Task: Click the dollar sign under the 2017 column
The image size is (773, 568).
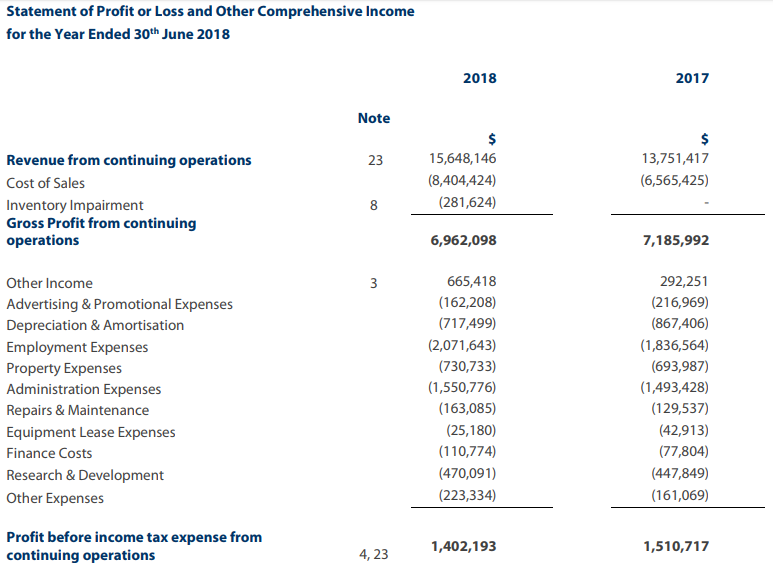Action: tap(704, 139)
